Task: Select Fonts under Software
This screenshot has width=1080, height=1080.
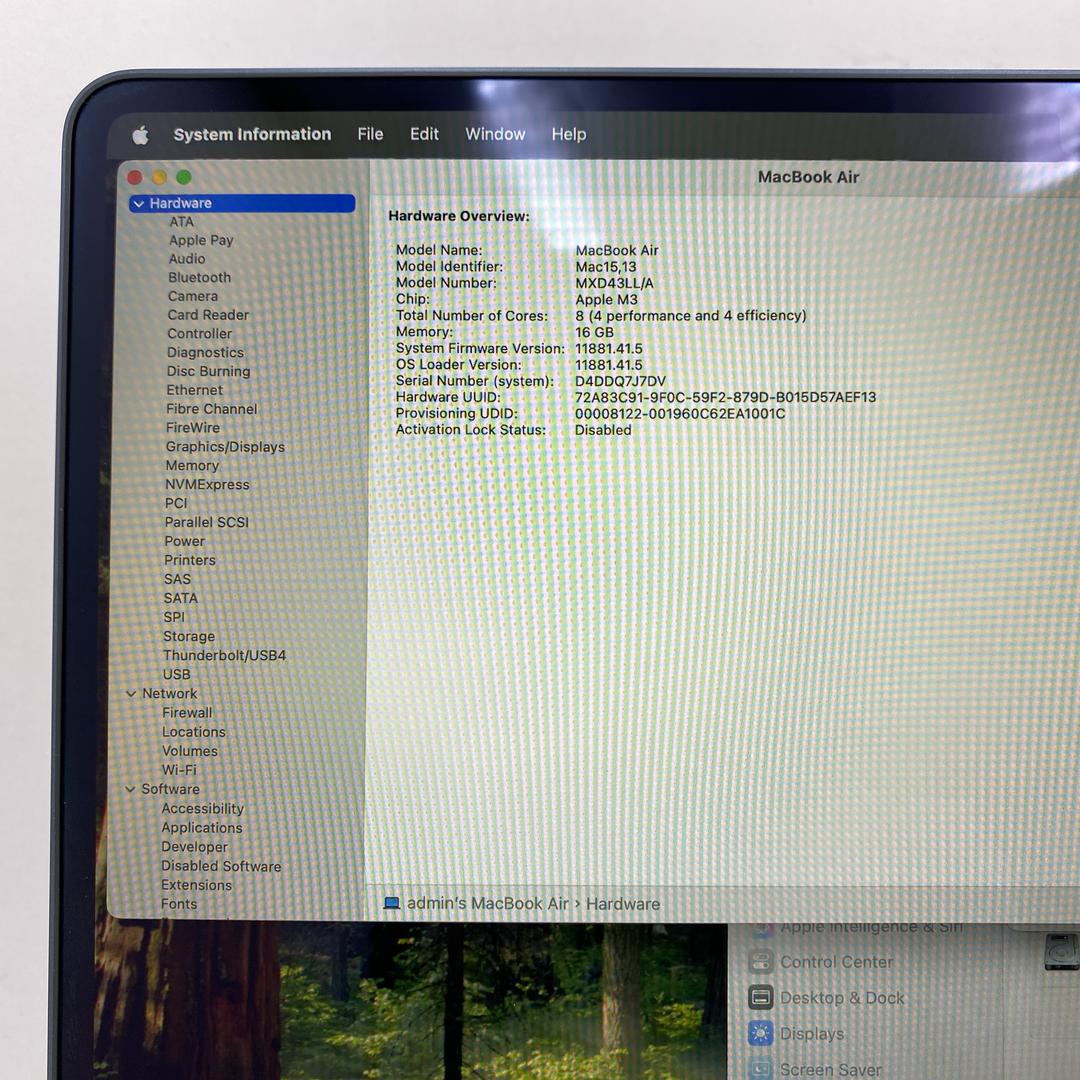Action: click(179, 904)
